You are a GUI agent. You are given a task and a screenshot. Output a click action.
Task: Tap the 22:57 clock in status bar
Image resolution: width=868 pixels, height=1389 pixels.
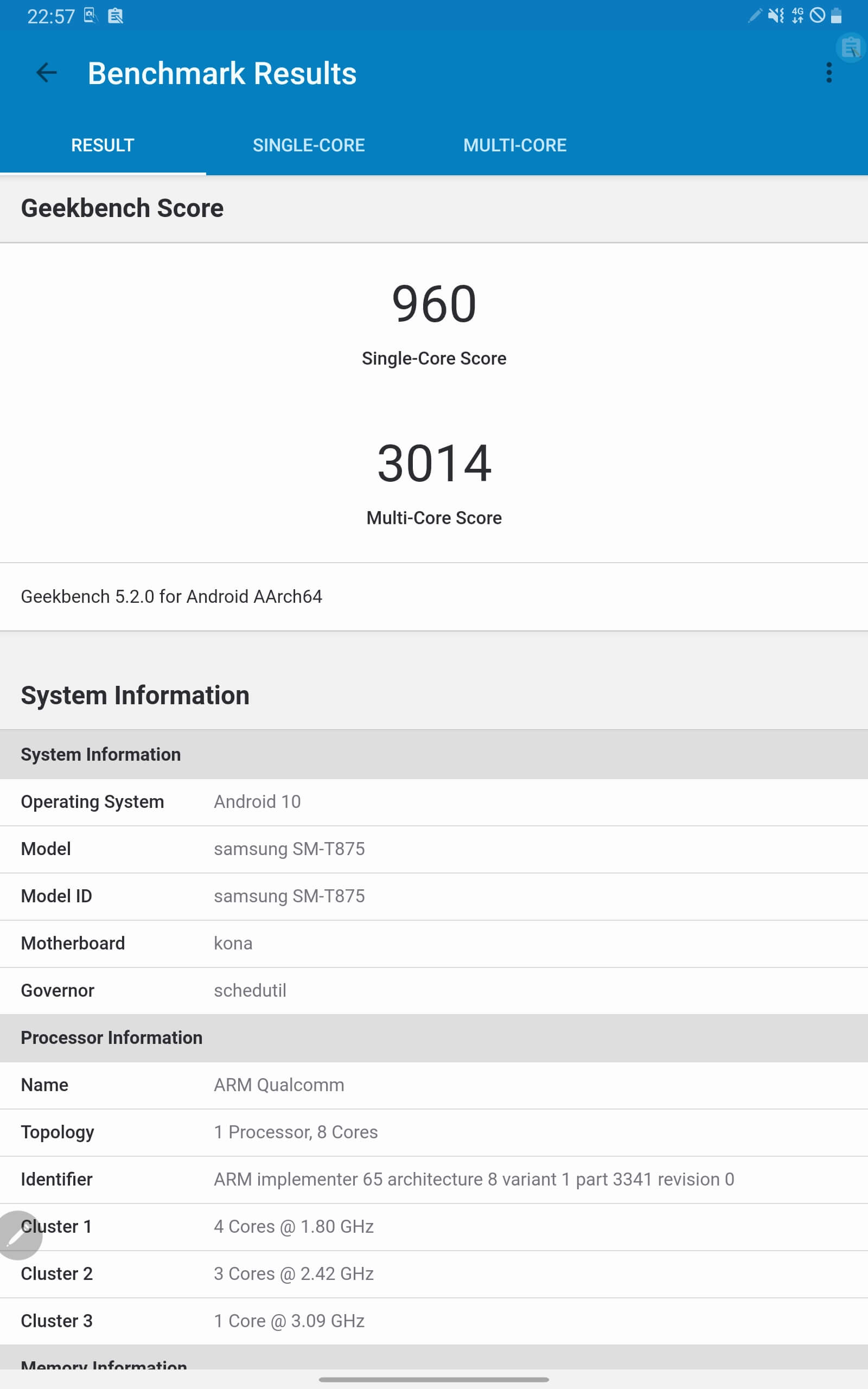click(x=51, y=16)
